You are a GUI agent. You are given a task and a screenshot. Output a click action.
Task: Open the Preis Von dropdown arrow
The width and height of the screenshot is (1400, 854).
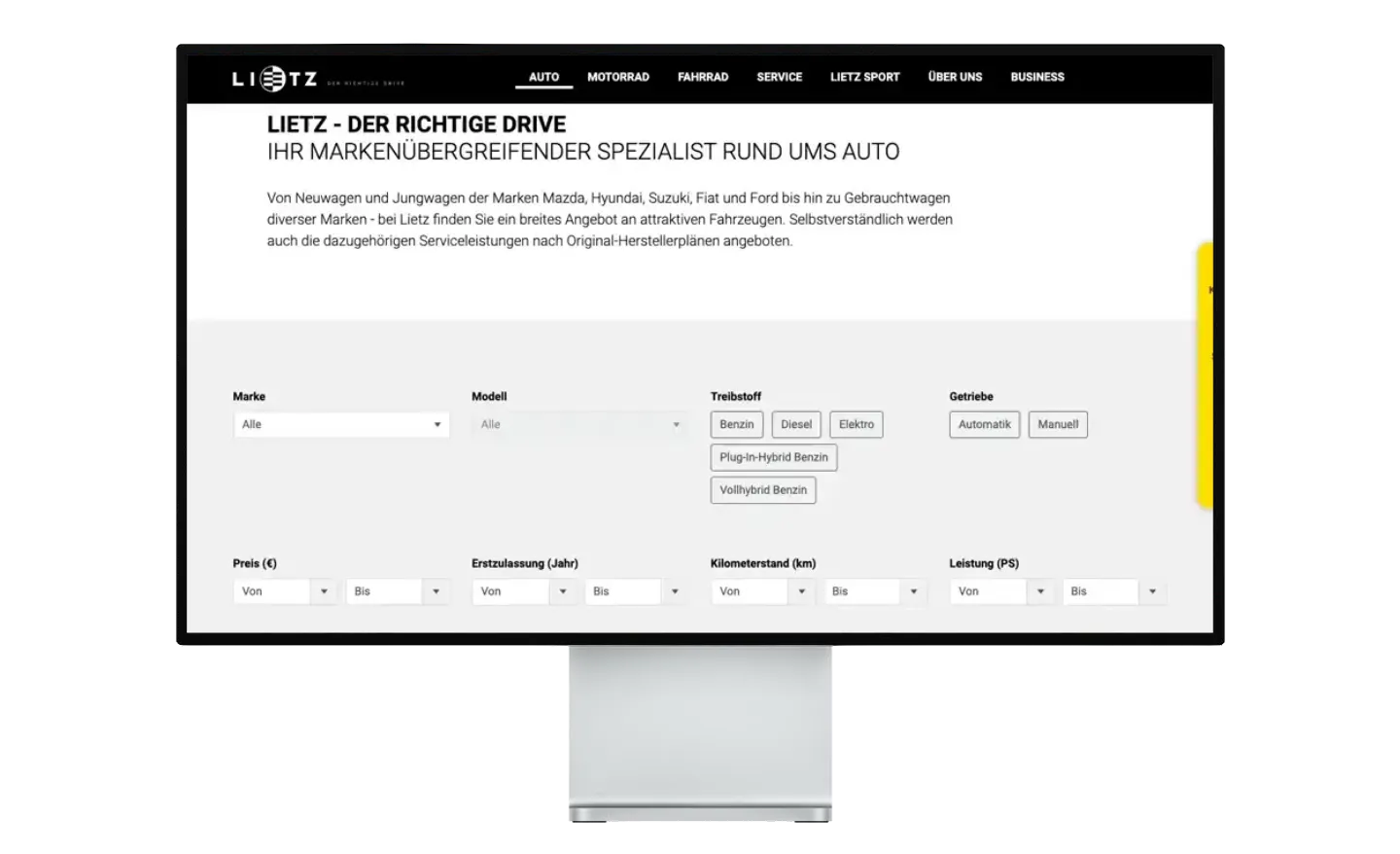click(324, 591)
